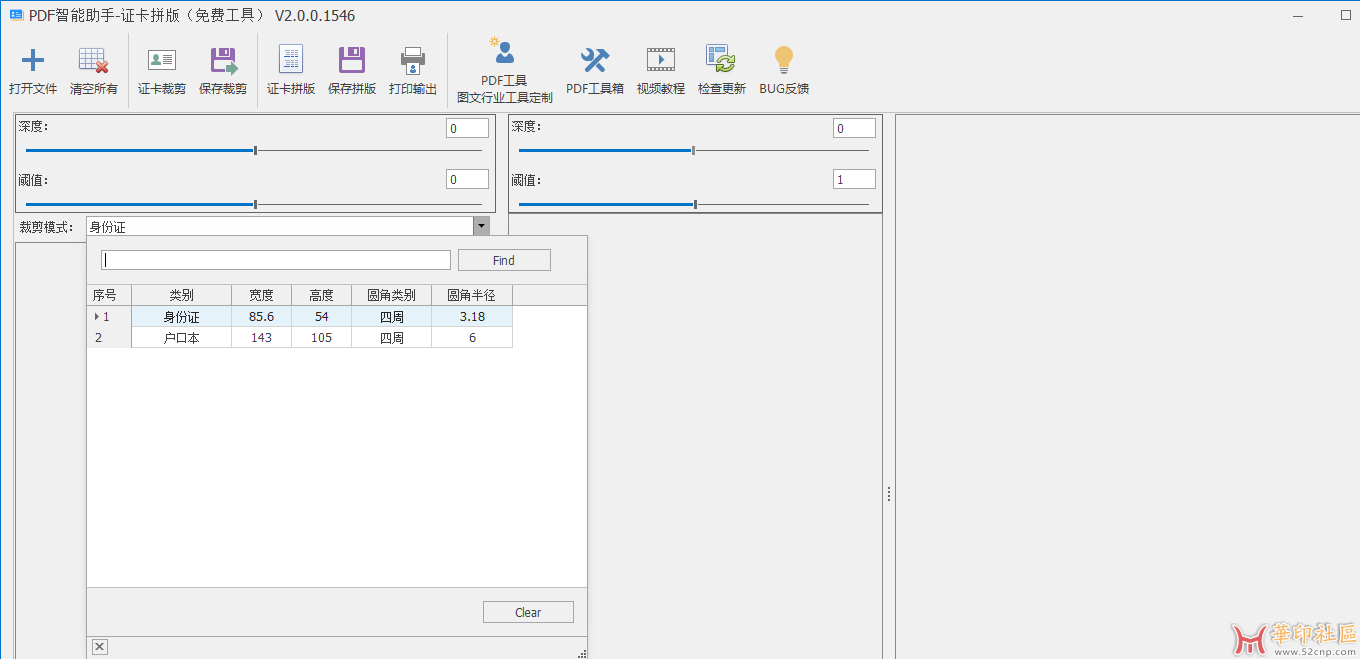Click the Clear button
Screen dimensions: 1360x659
pos(528,612)
